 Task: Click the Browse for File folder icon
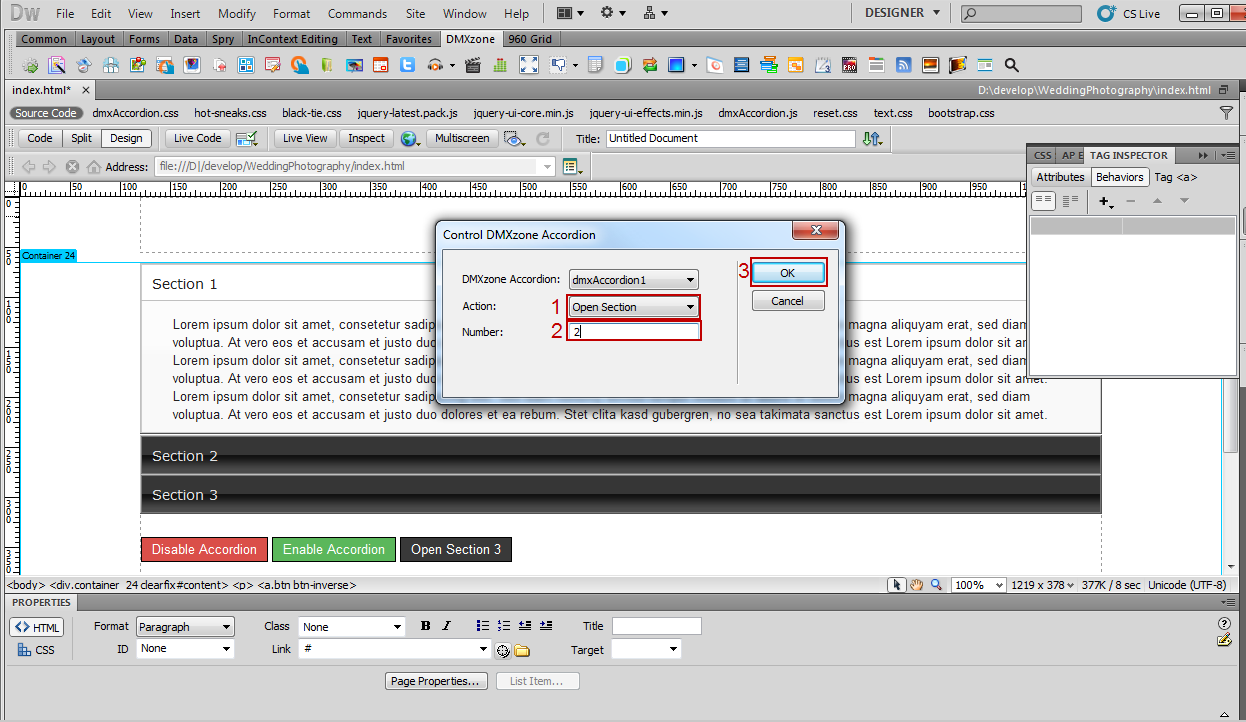pos(522,650)
